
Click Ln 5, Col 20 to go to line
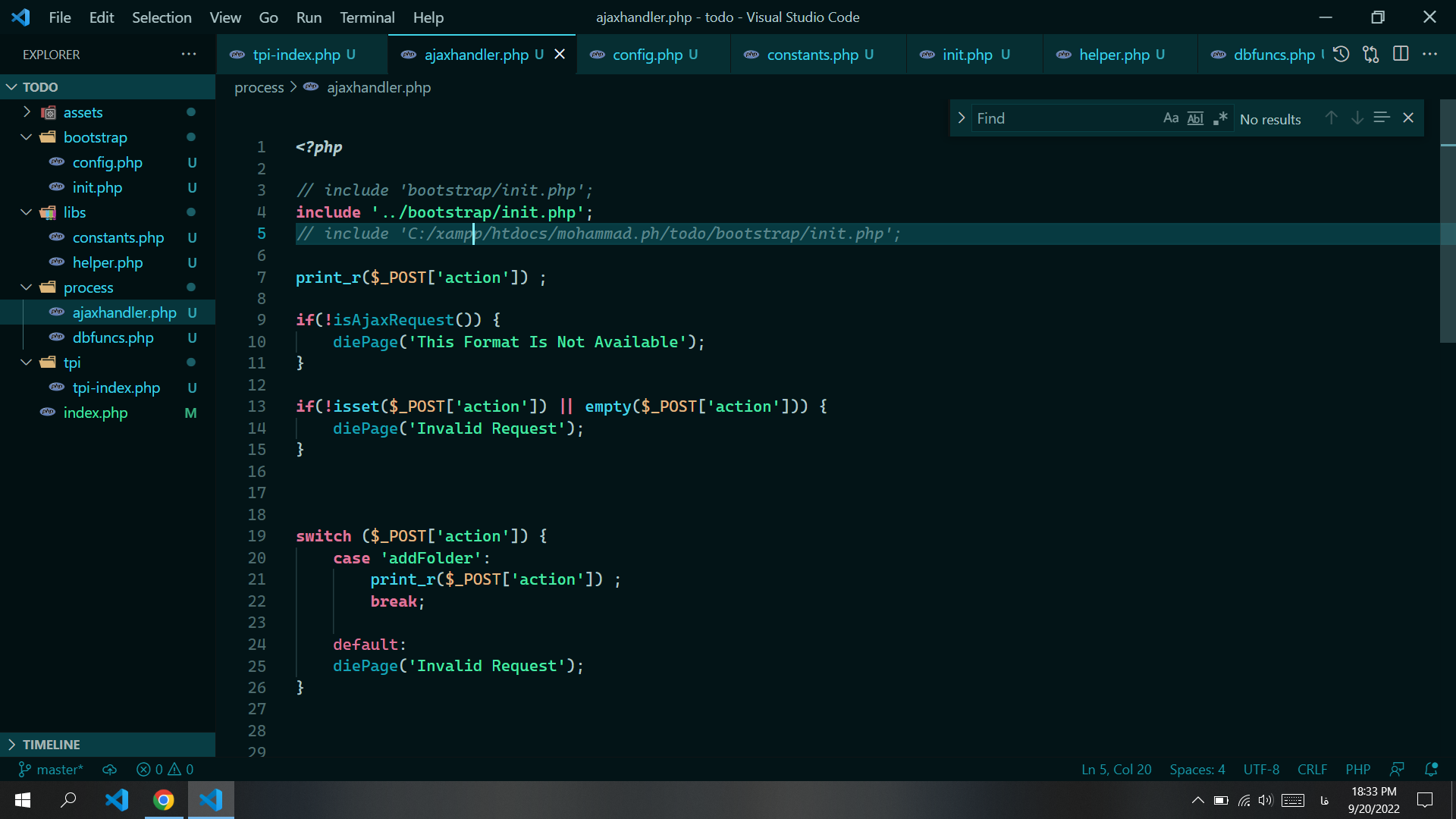pos(1116,769)
